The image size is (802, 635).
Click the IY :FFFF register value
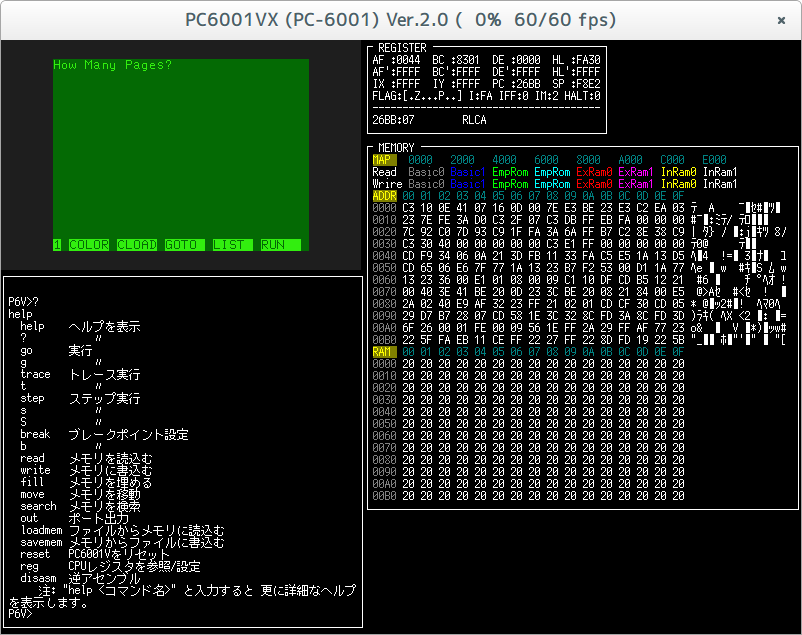point(456,84)
